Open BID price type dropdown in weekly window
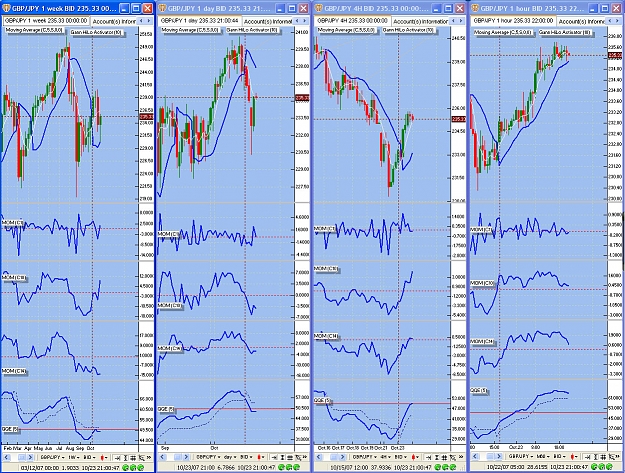 89,457
